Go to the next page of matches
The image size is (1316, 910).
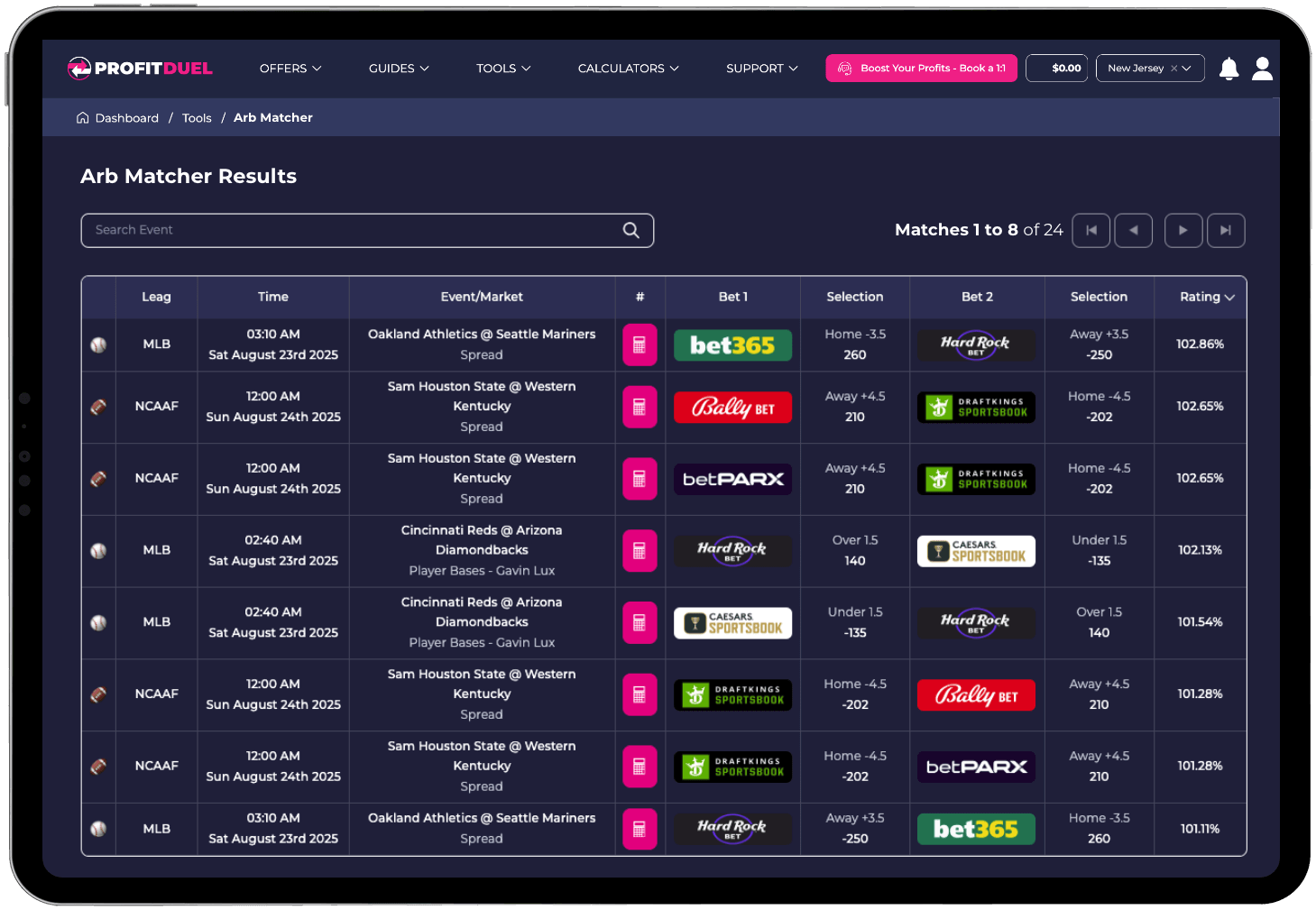1183,230
